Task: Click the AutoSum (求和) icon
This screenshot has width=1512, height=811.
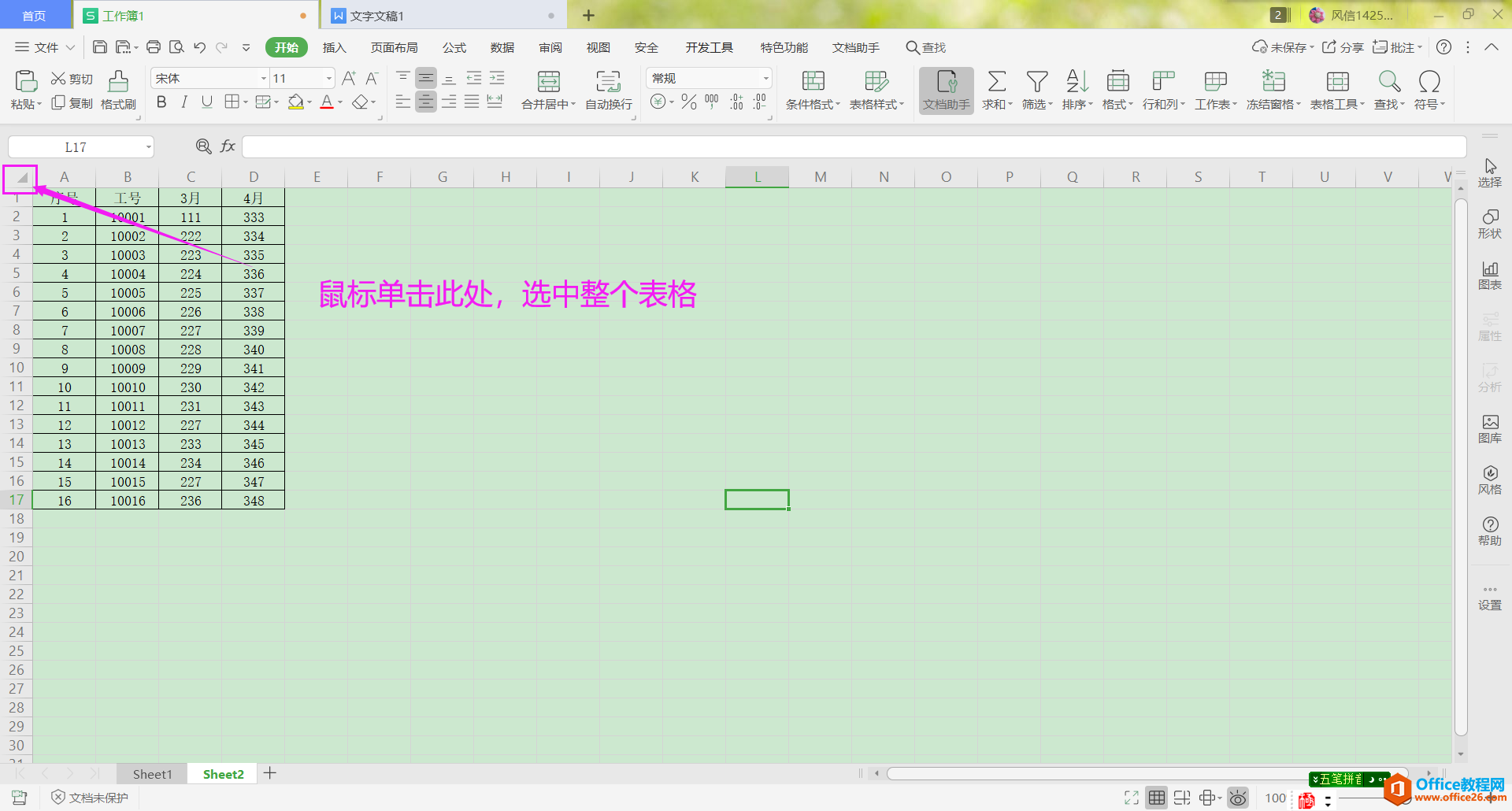Action: [x=996, y=81]
